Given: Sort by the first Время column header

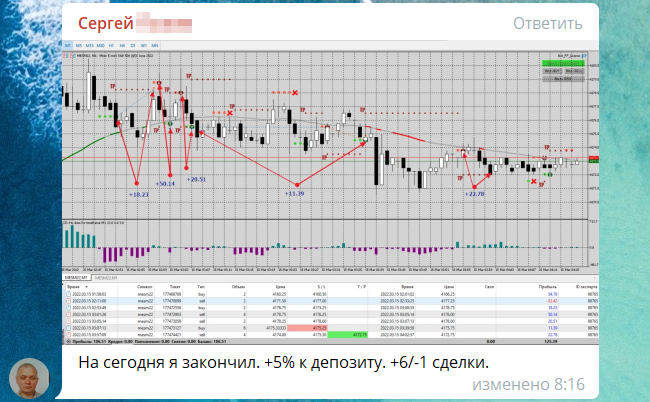Looking at the screenshot, I should coord(73,287).
